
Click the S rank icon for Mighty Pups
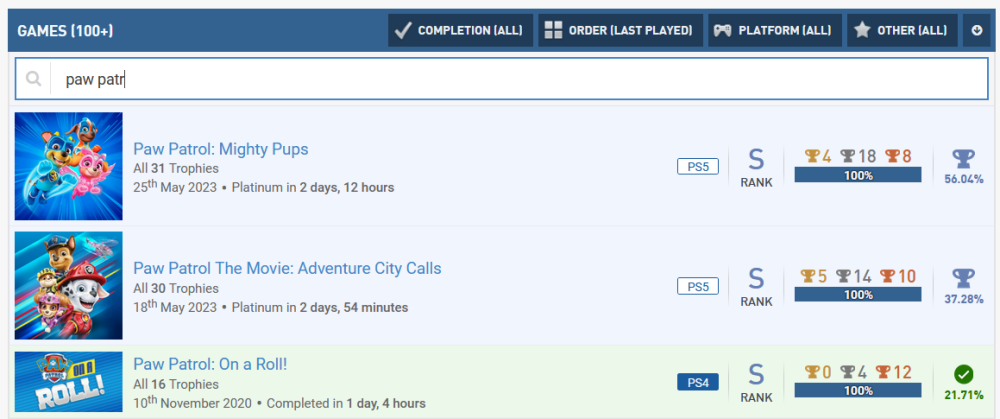click(x=756, y=160)
